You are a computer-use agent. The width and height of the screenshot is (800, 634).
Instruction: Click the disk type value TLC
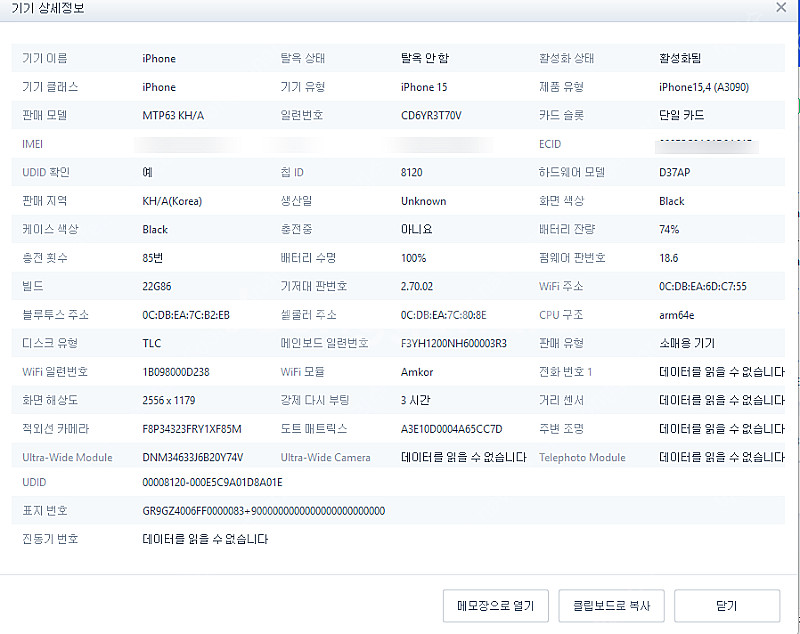[x=150, y=343]
